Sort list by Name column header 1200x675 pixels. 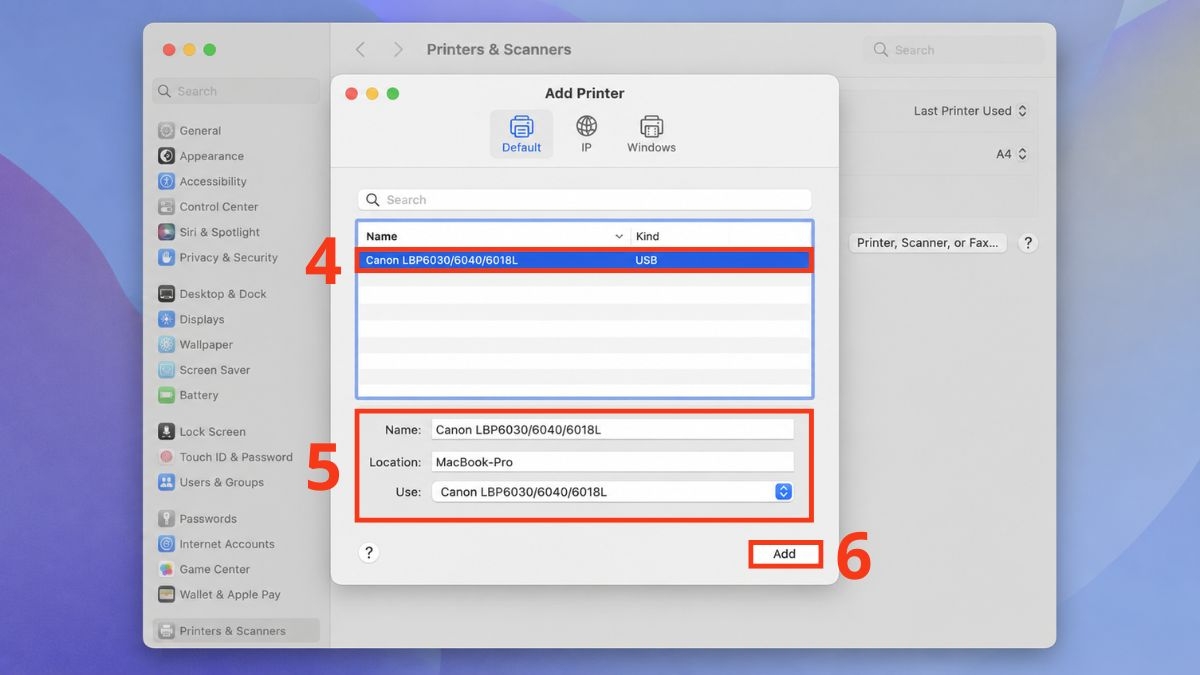point(494,236)
